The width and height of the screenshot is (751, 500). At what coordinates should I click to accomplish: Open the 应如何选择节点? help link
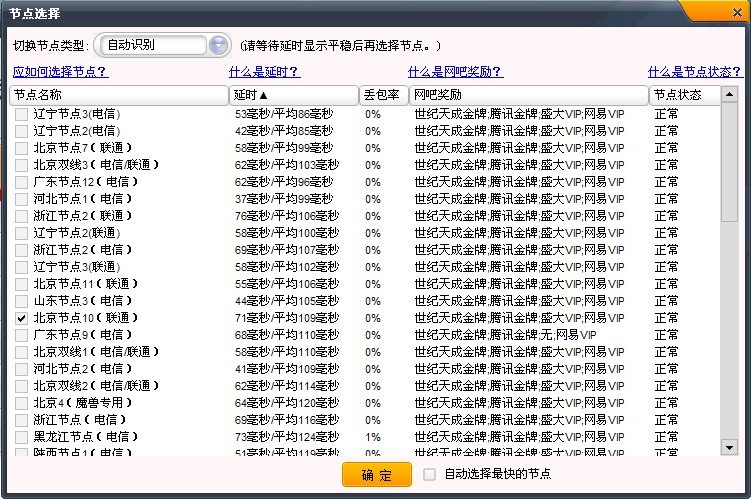click(61, 72)
